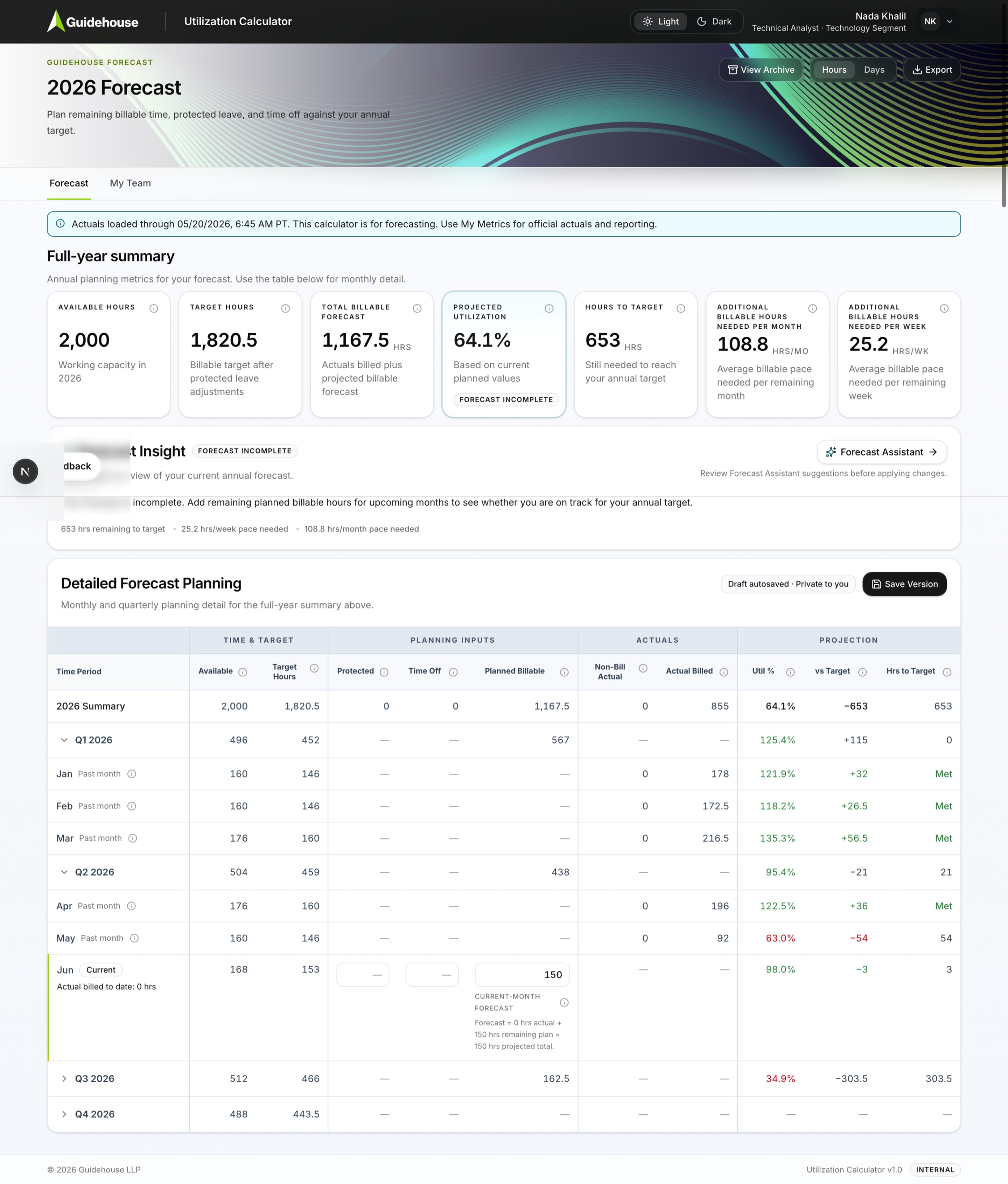Click Save Version button

(904, 584)
